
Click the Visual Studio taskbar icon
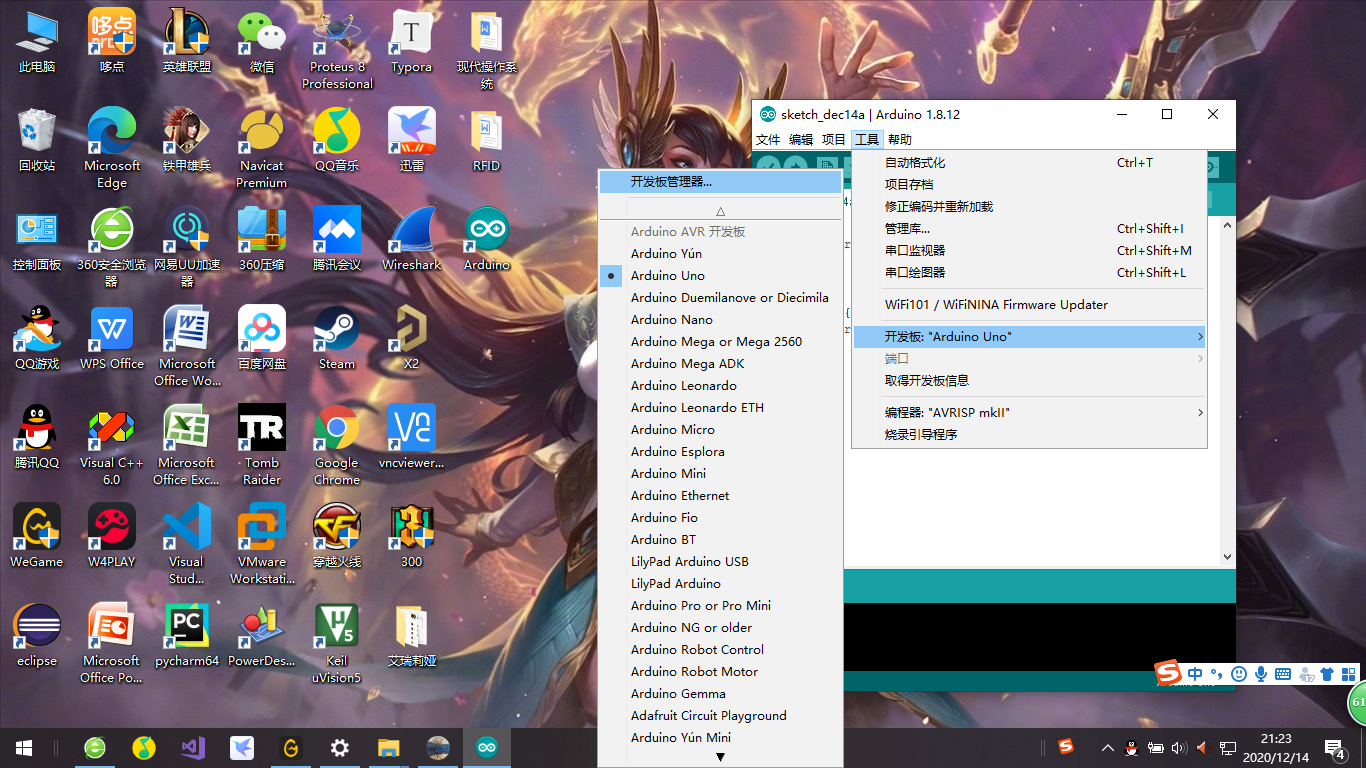tap(193, 747)
